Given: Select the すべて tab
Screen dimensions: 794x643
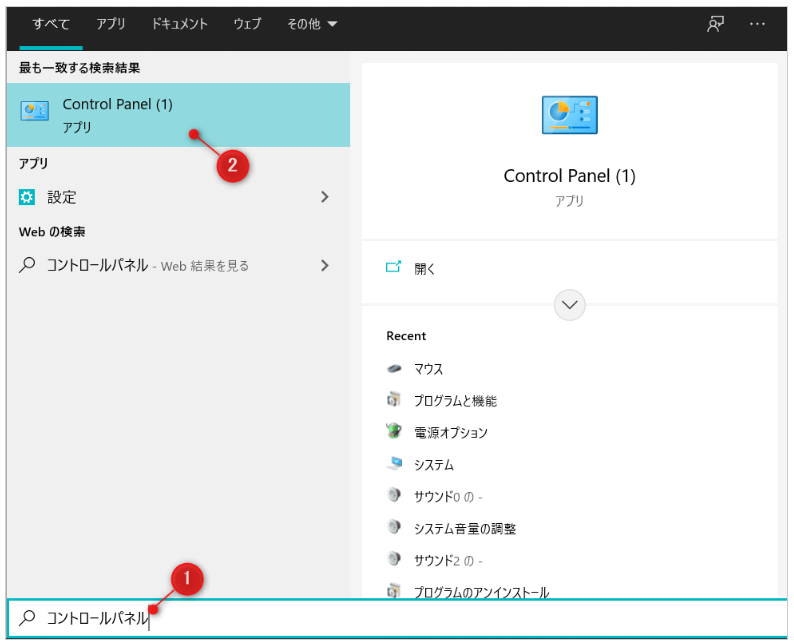Looking at the screenshot, I should click(x=51, y=24).
